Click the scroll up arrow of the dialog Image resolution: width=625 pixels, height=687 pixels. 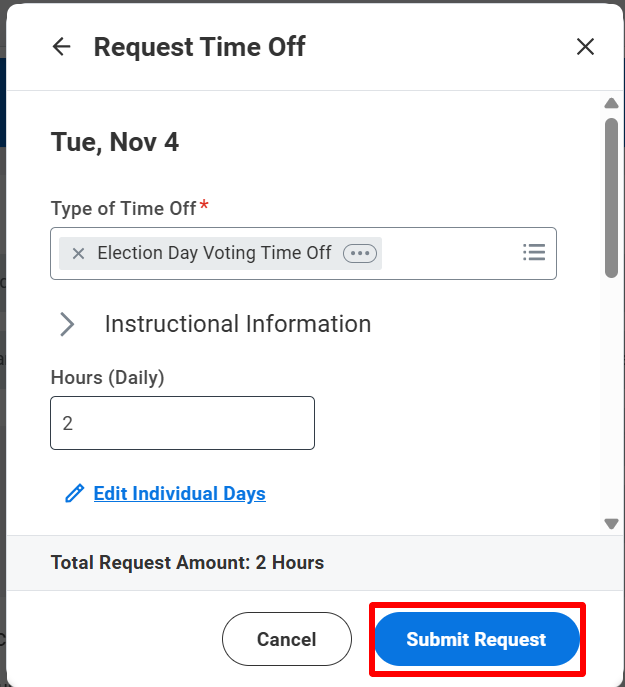[612, 104]
